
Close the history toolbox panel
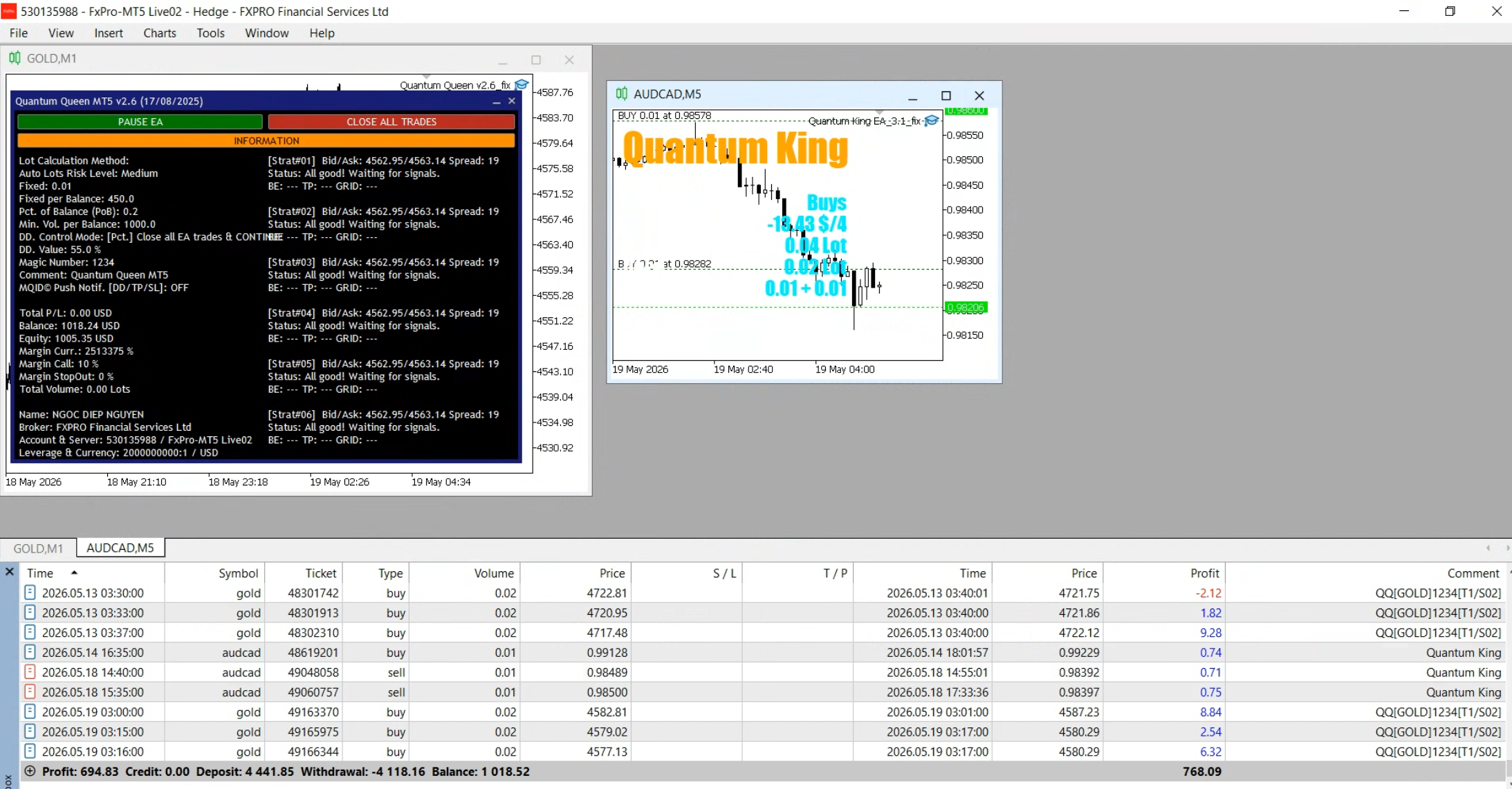click(x=10, y=572)
